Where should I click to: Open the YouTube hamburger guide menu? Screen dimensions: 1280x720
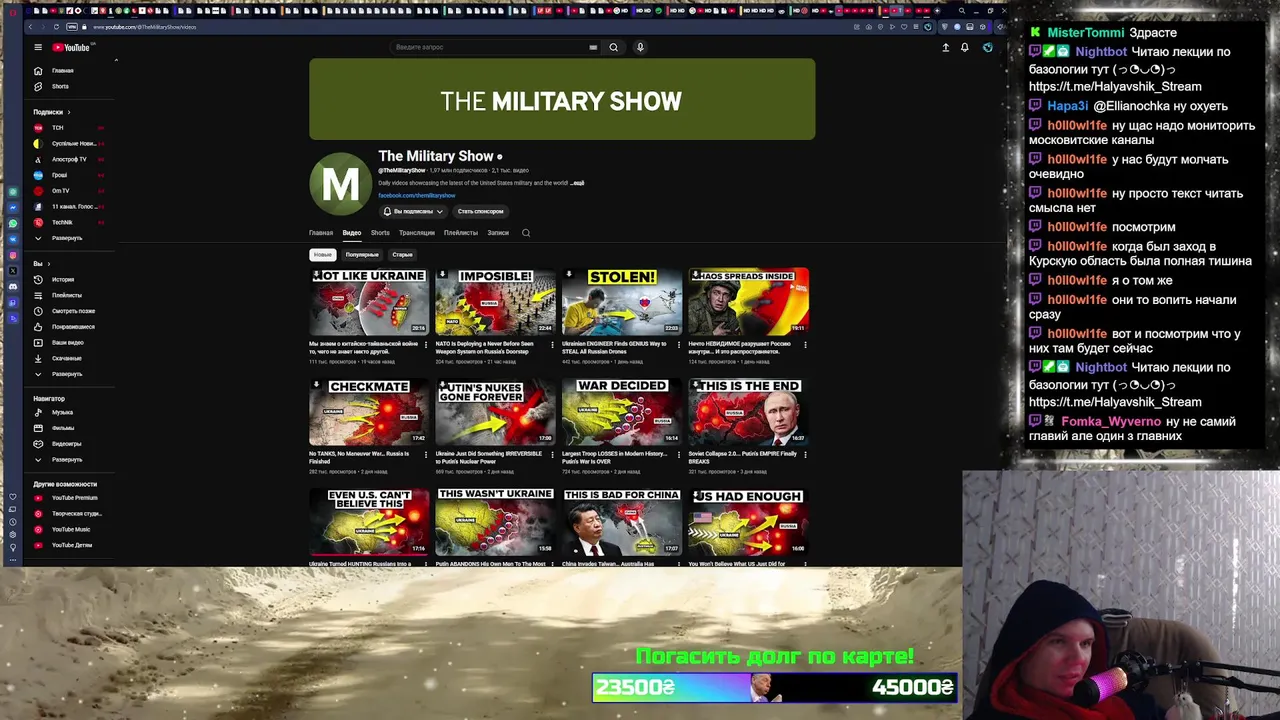(38, 47)
